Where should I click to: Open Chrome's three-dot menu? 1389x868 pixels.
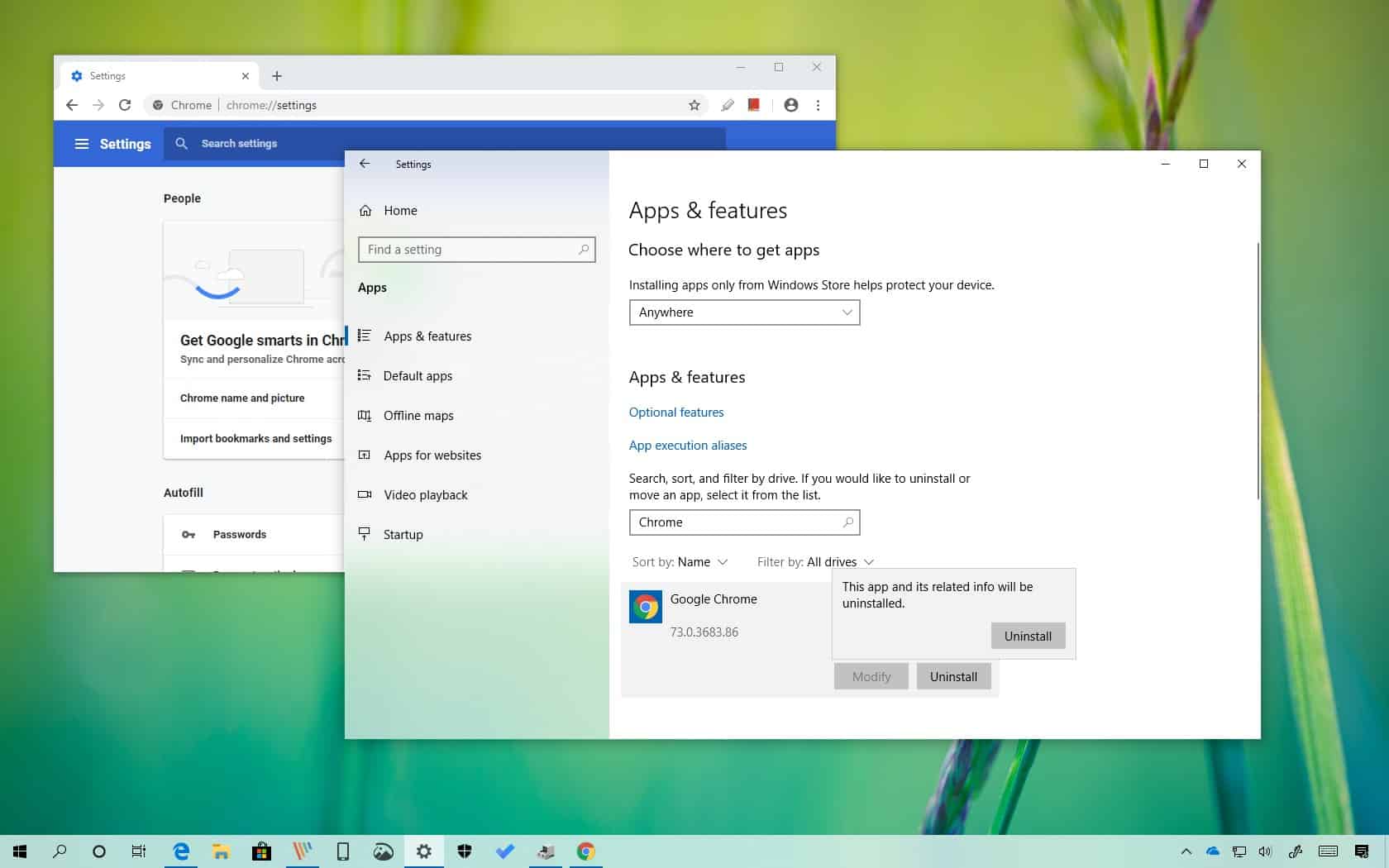click(819, 105)
